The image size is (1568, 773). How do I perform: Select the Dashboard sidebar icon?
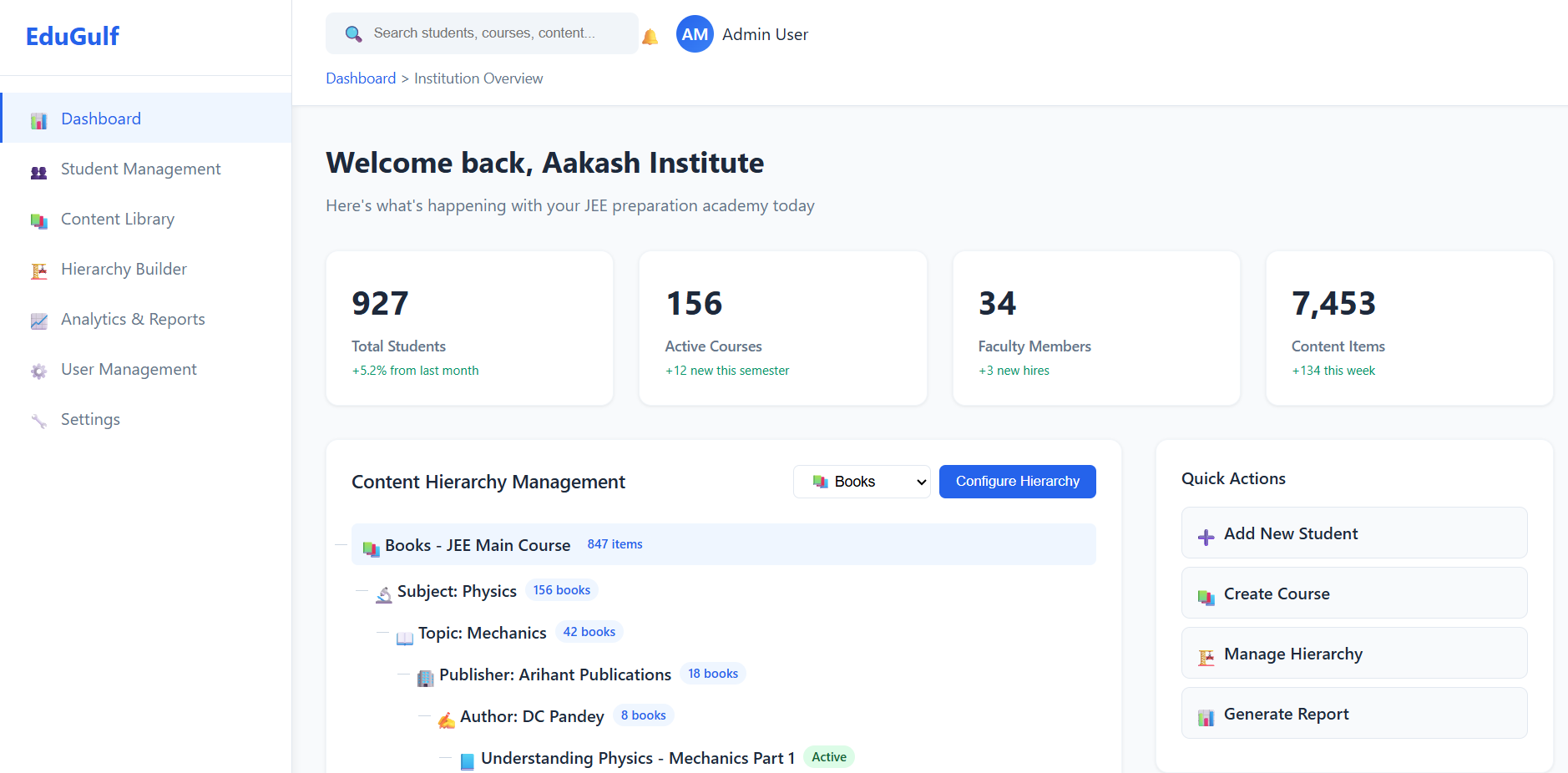tap(38, 119)
